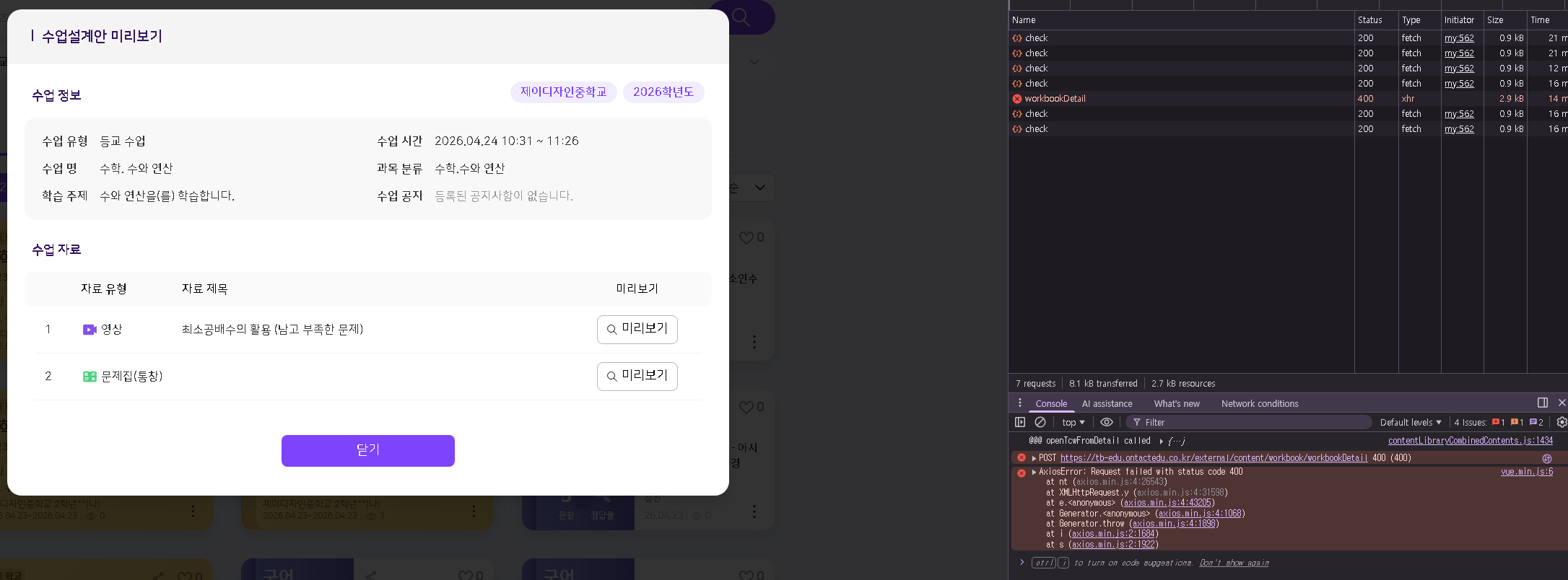
Task: Open the top context dropdown
Action: click(x=1073, y=423)
